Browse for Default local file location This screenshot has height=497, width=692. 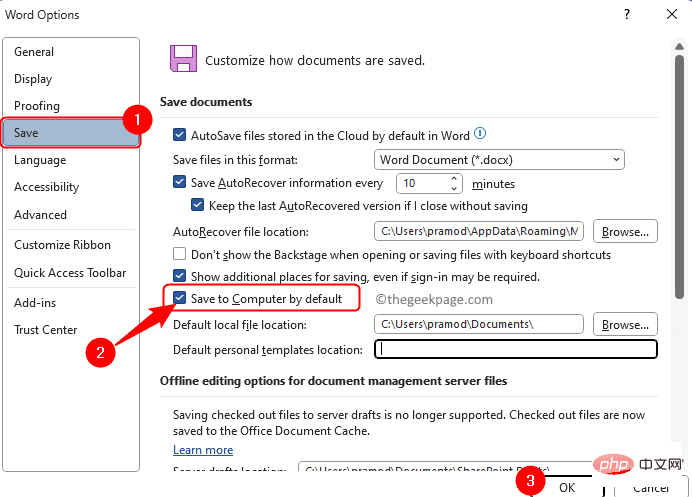(x=625, y=324)
